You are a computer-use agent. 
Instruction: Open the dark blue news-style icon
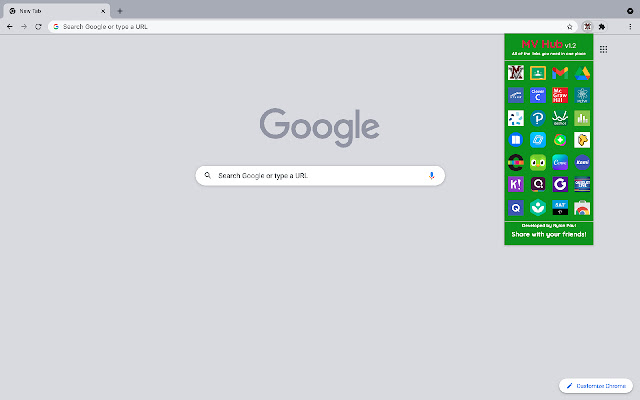coord(582,184)
